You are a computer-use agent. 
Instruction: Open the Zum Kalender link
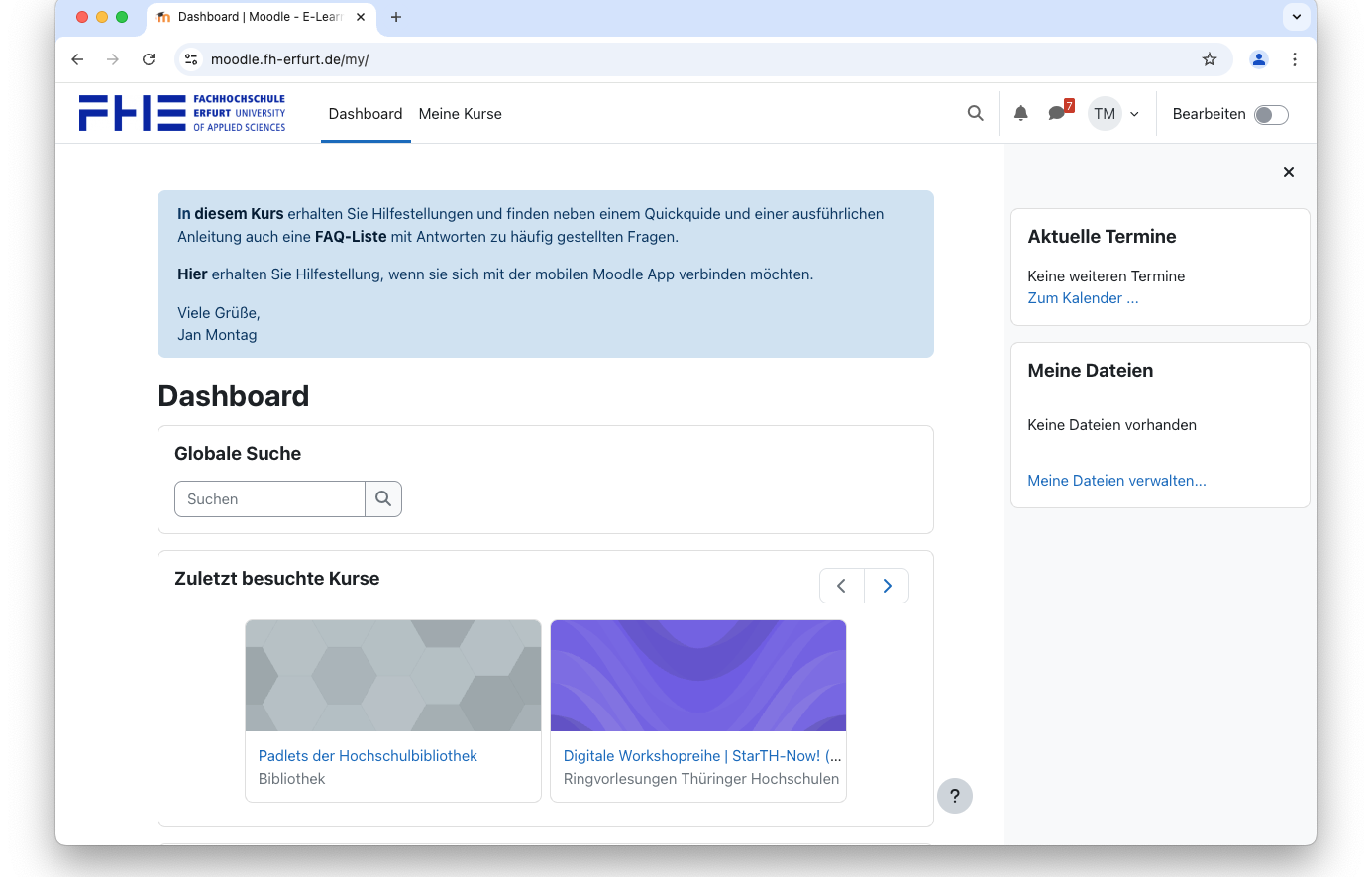click(x=1083, y=298)
